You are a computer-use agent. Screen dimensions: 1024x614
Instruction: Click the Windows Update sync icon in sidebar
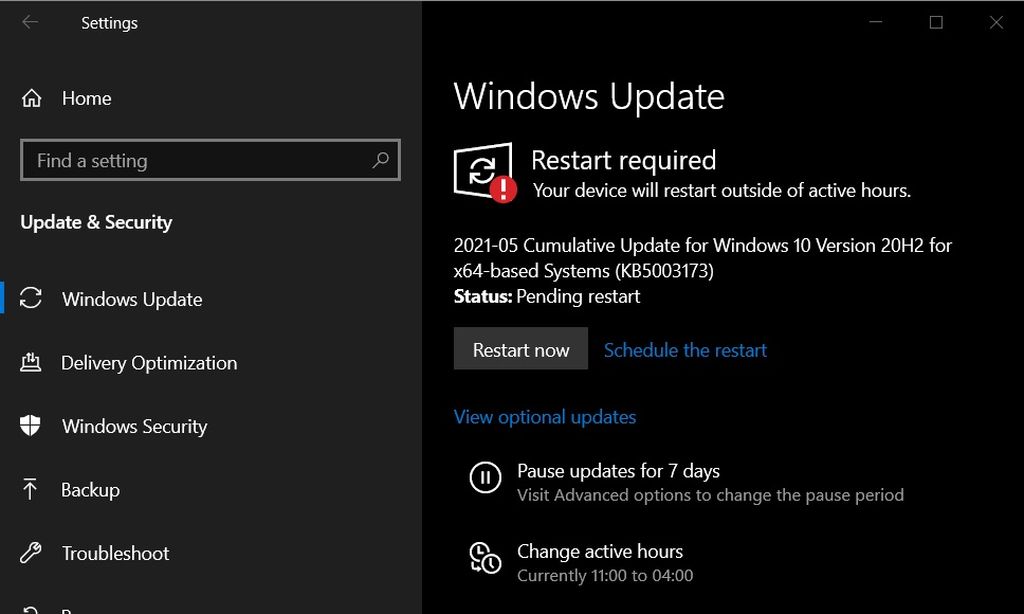31,299
